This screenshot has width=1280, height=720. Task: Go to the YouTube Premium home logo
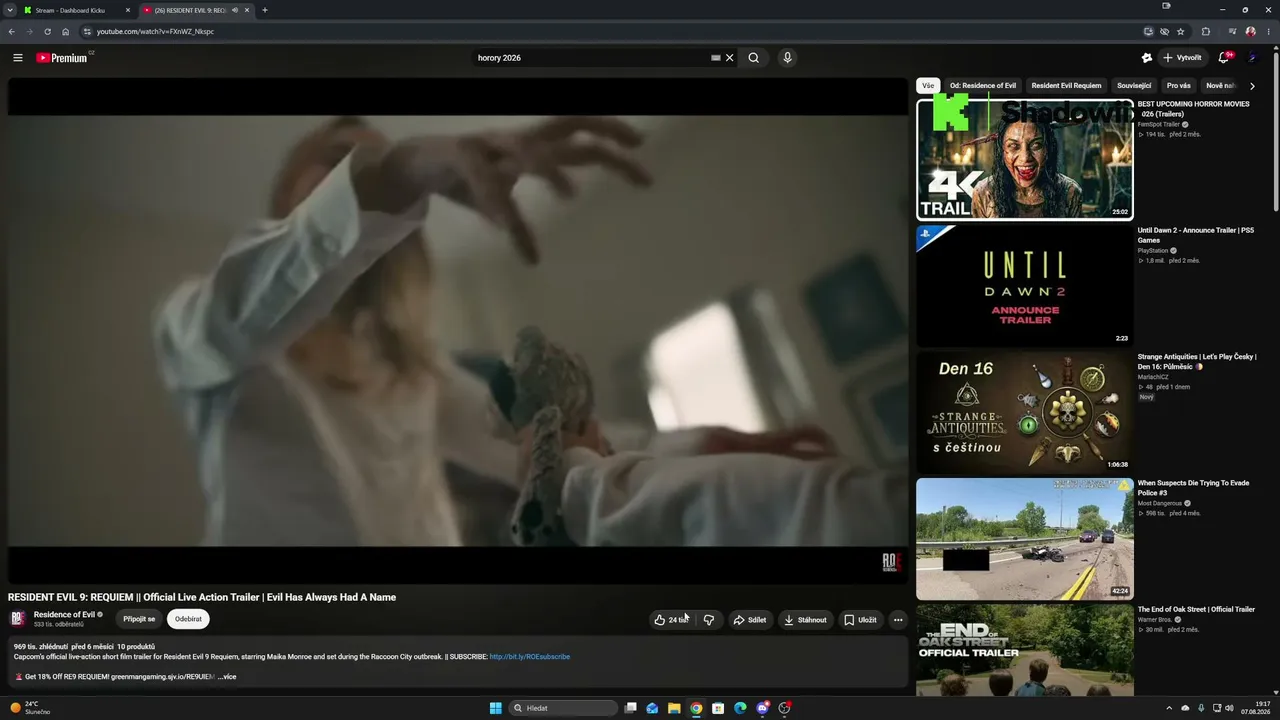62,58
